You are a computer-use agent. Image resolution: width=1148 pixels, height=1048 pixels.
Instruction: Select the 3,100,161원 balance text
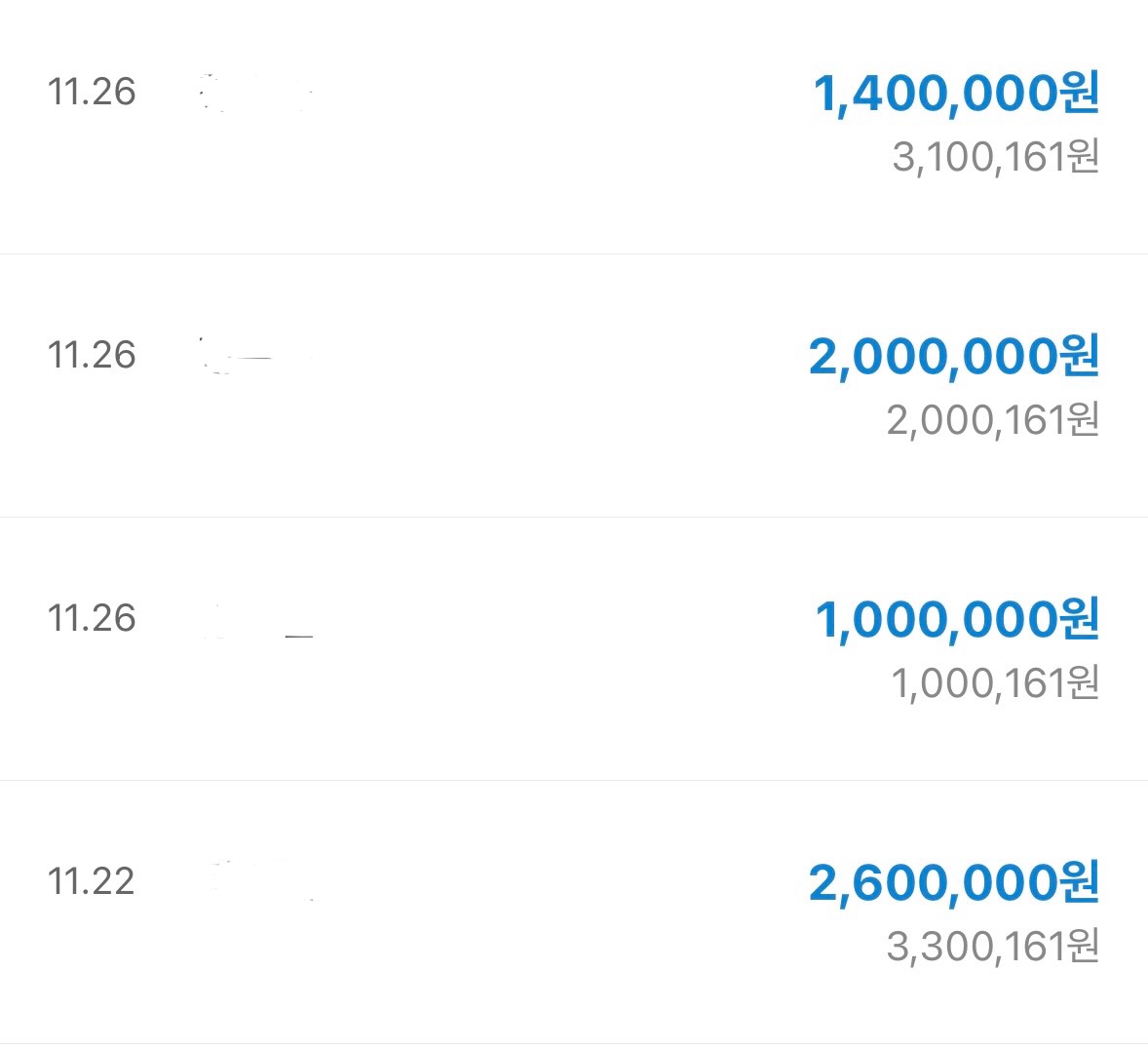click(995, 157)
